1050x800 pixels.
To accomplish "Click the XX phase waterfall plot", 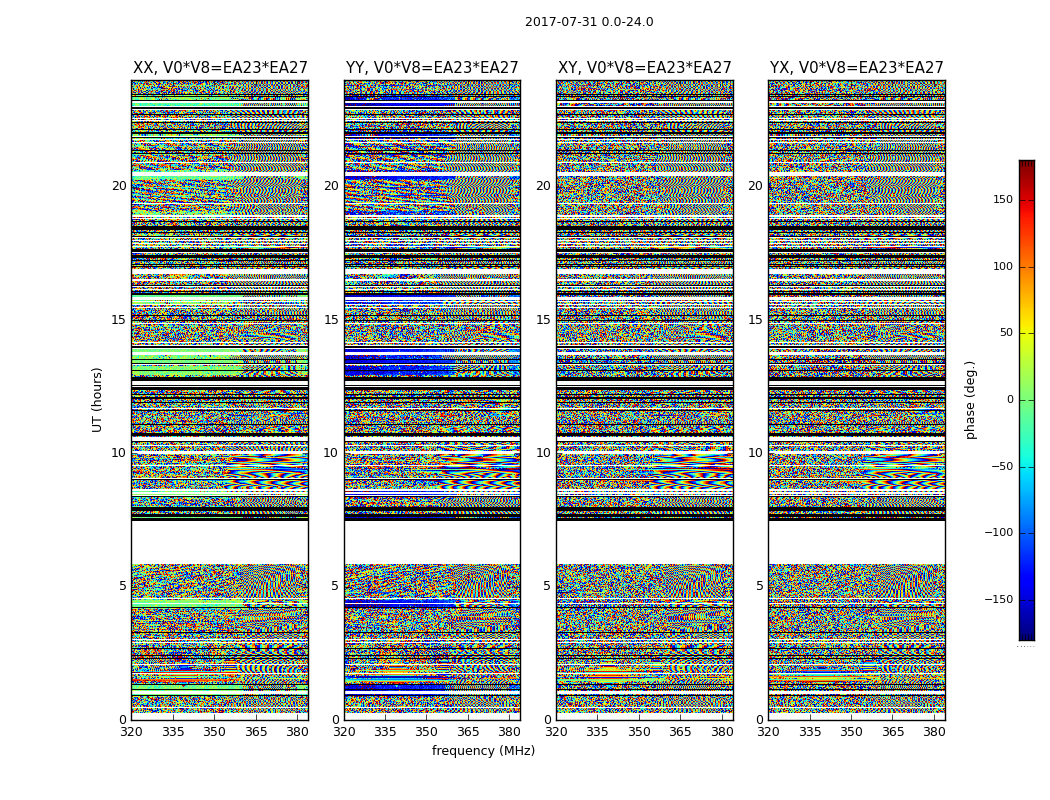I will [x=220, y=400].
